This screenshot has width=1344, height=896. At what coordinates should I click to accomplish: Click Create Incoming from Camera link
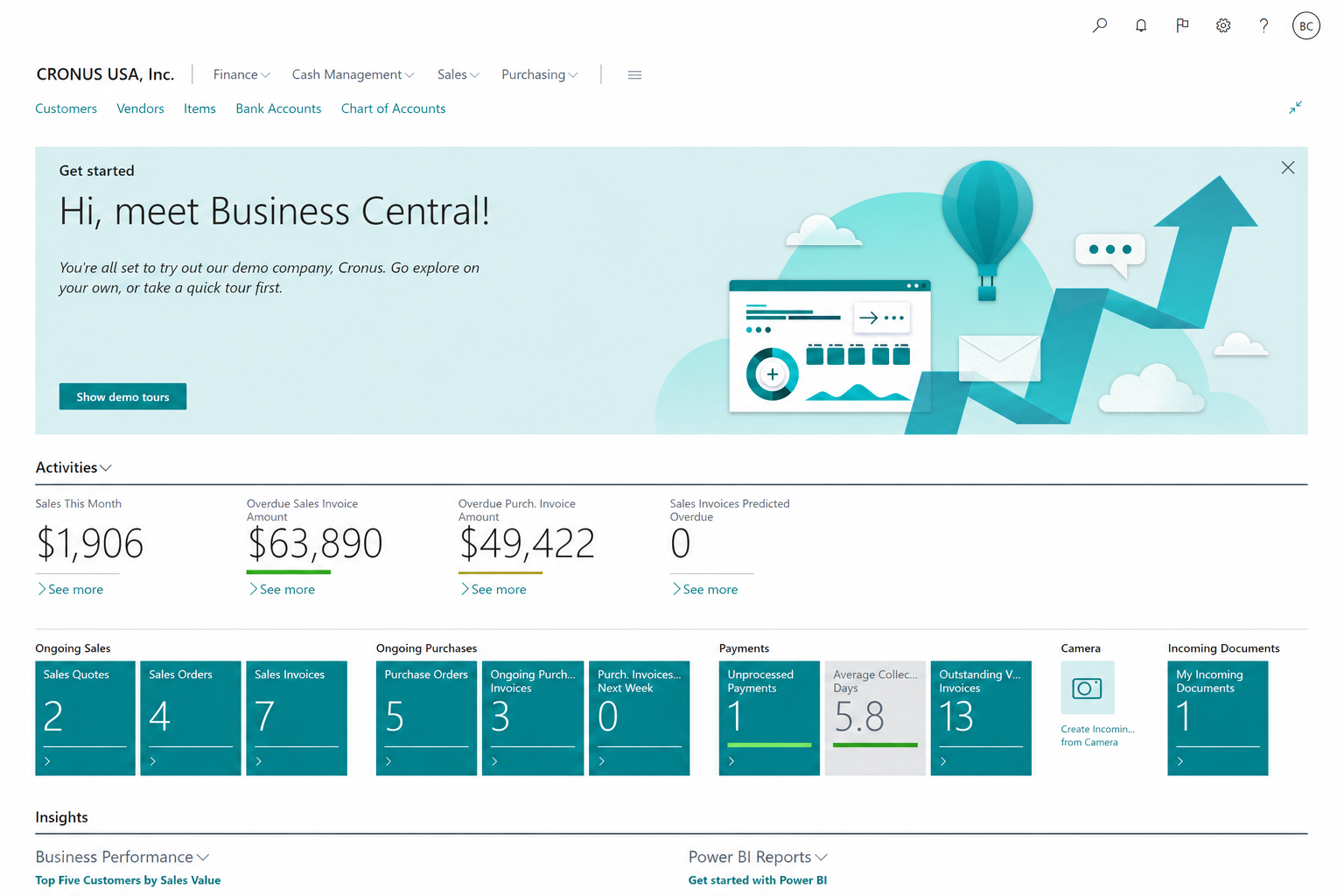pos(1097,736)
